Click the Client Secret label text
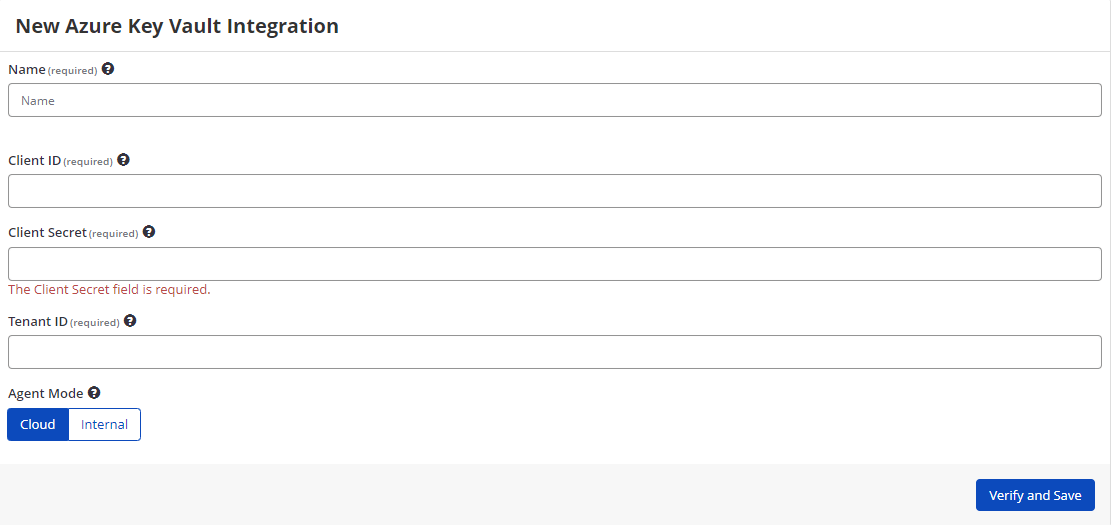Viewport: 1111px width, 525px height. [47, 232]
